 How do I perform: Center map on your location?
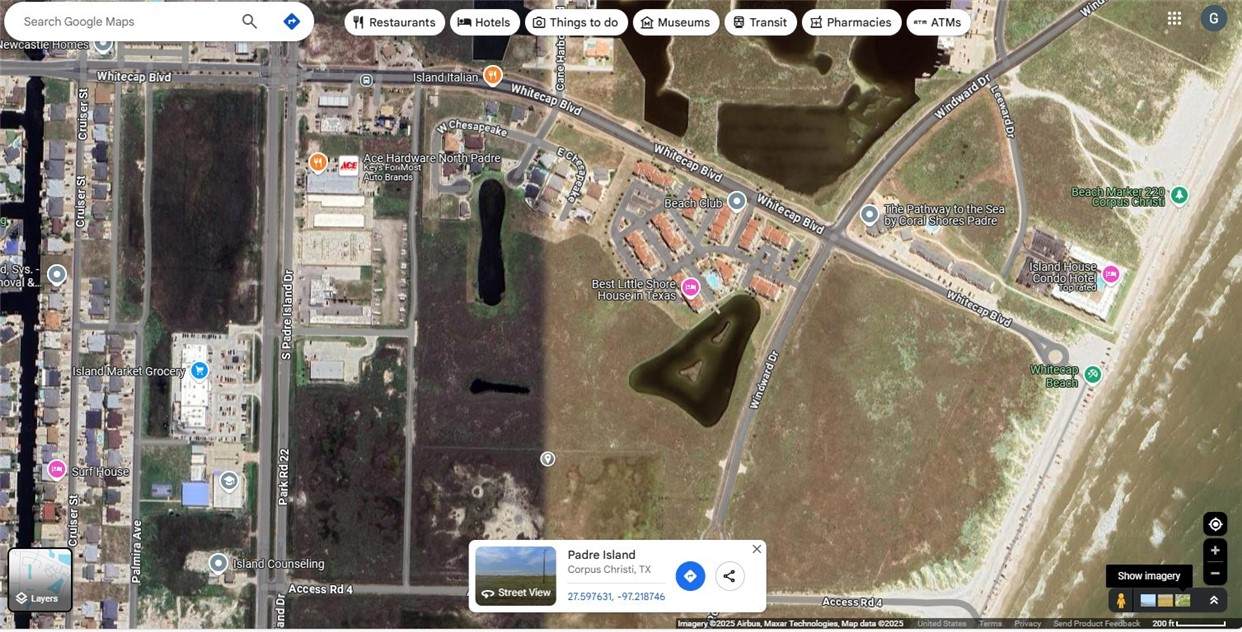coord(1215,524)
